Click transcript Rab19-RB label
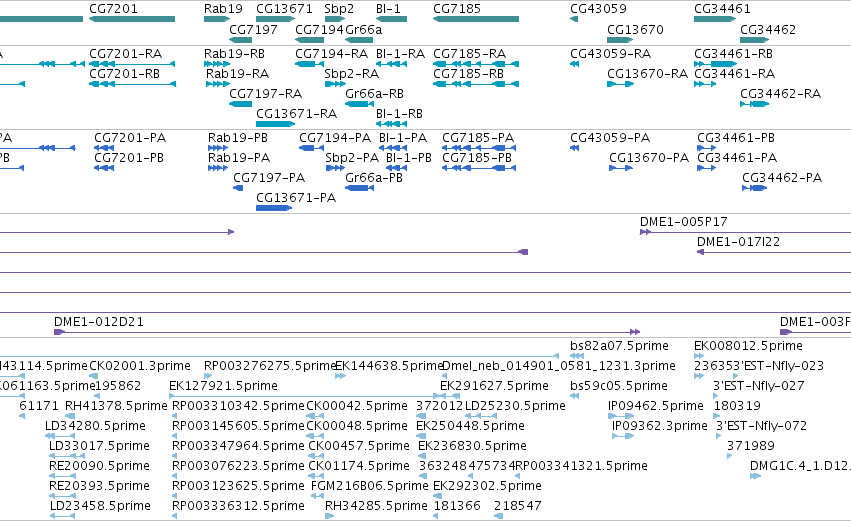Image resolution: width=851 pixels, height=521 pixels. pos(234,54)
